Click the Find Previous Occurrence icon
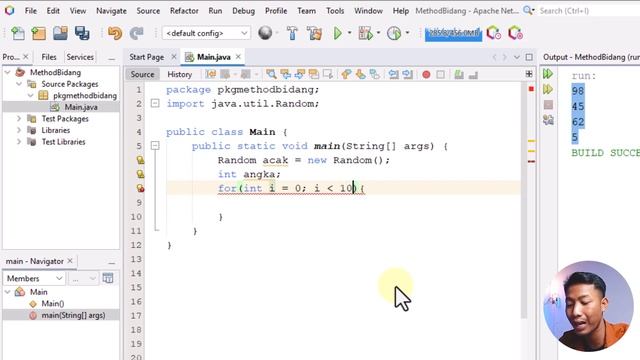This screenshot has width=640, height=360. click(285, 74)
